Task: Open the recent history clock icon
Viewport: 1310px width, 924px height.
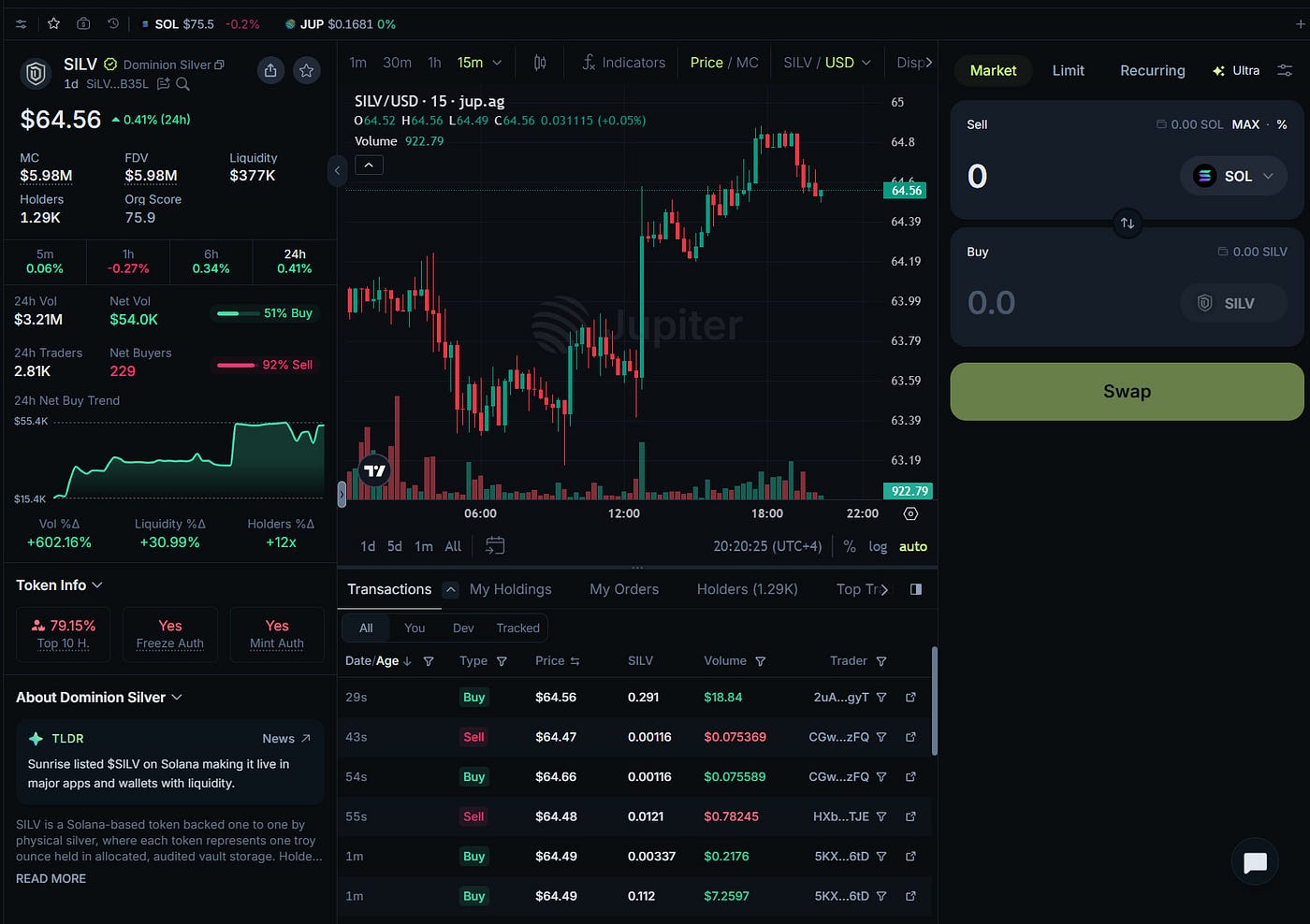Action: pos(113,23)
